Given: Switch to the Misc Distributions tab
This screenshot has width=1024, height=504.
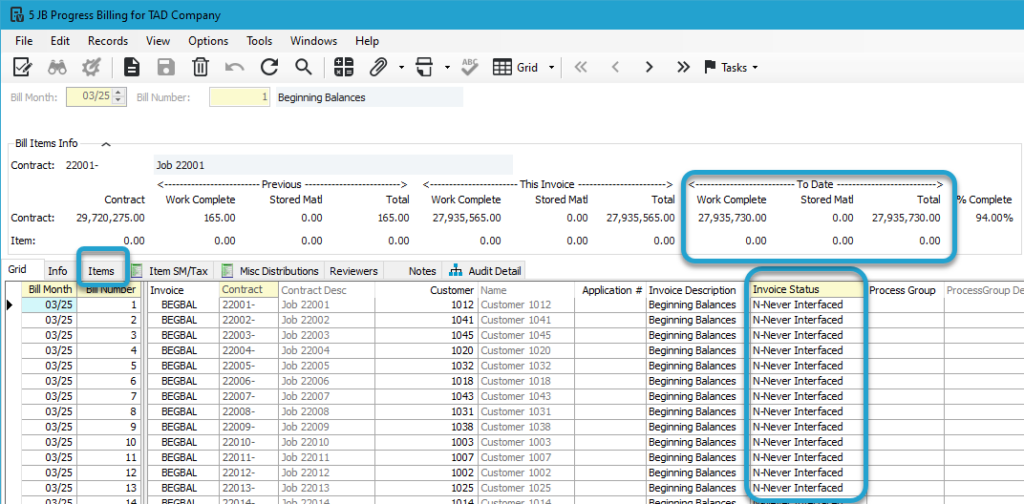Looking at the screenshot, I should (x=271, y=270).
